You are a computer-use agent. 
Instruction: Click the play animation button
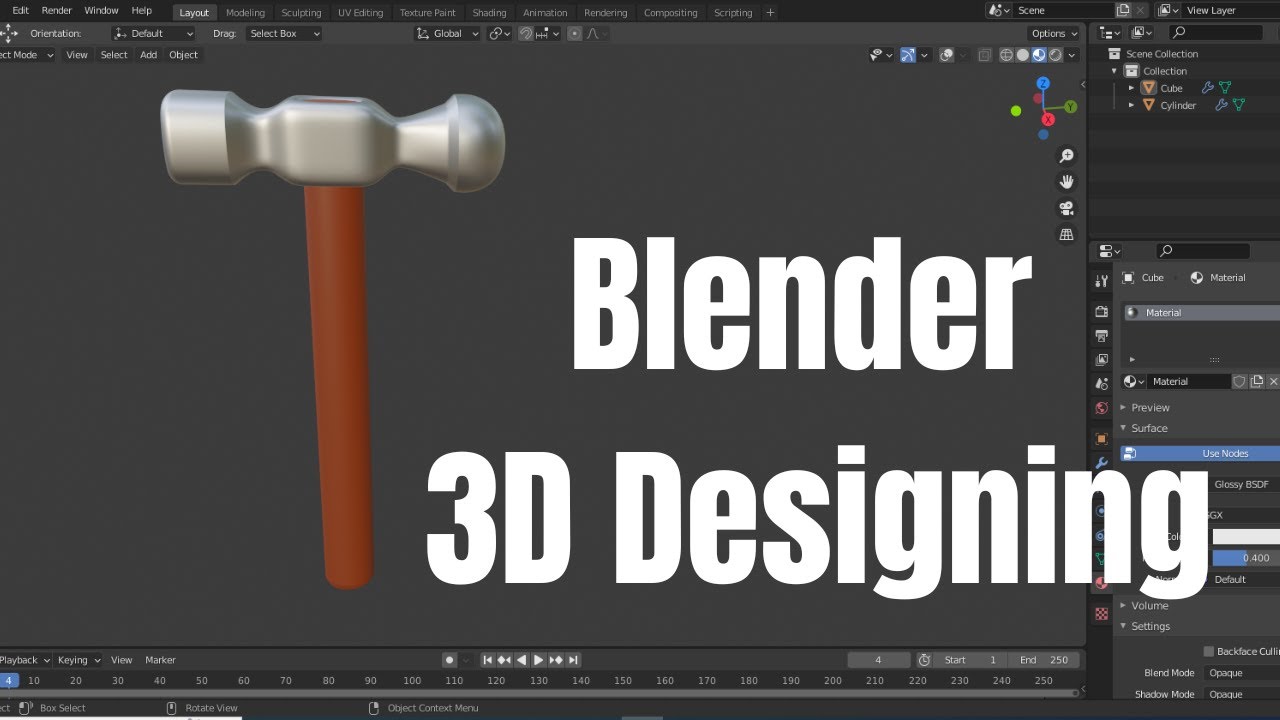(x=538, y=660)
